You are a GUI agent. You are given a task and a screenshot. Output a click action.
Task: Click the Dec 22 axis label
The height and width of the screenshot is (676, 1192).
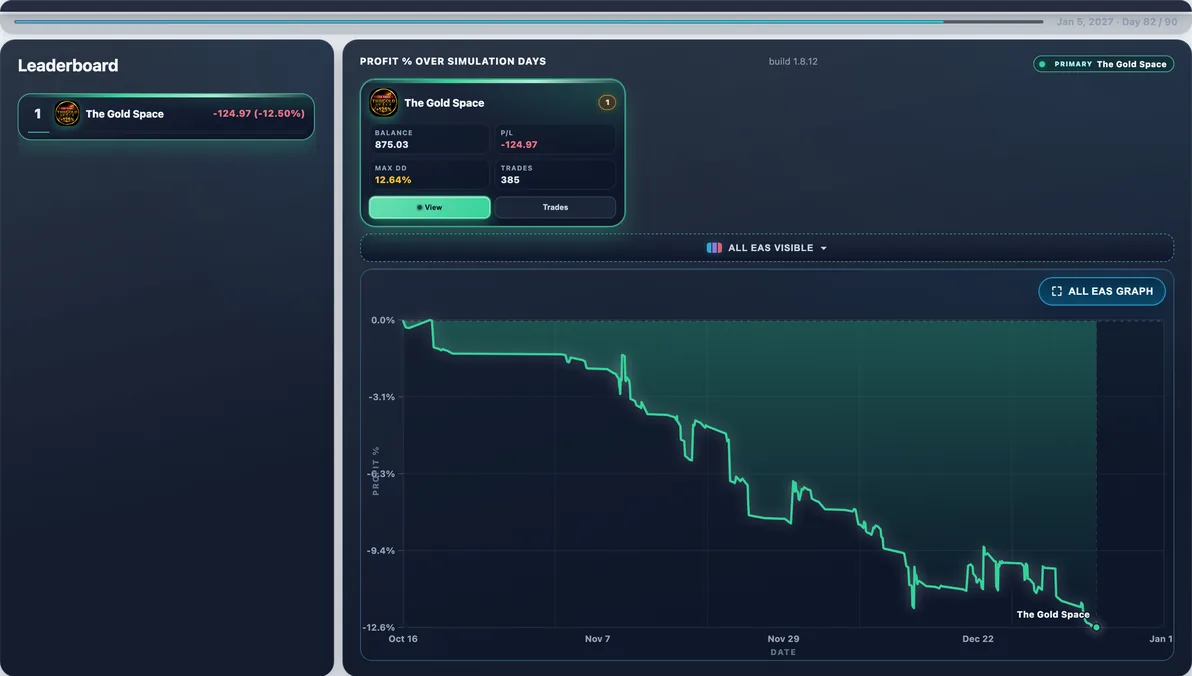[978, 639]
